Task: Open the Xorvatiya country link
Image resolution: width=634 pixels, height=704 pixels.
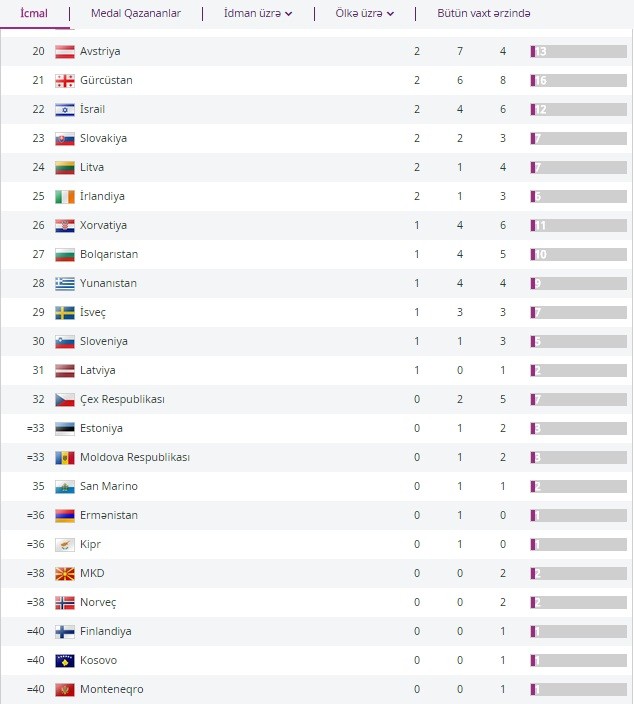Action: click(x=103, y=225)
